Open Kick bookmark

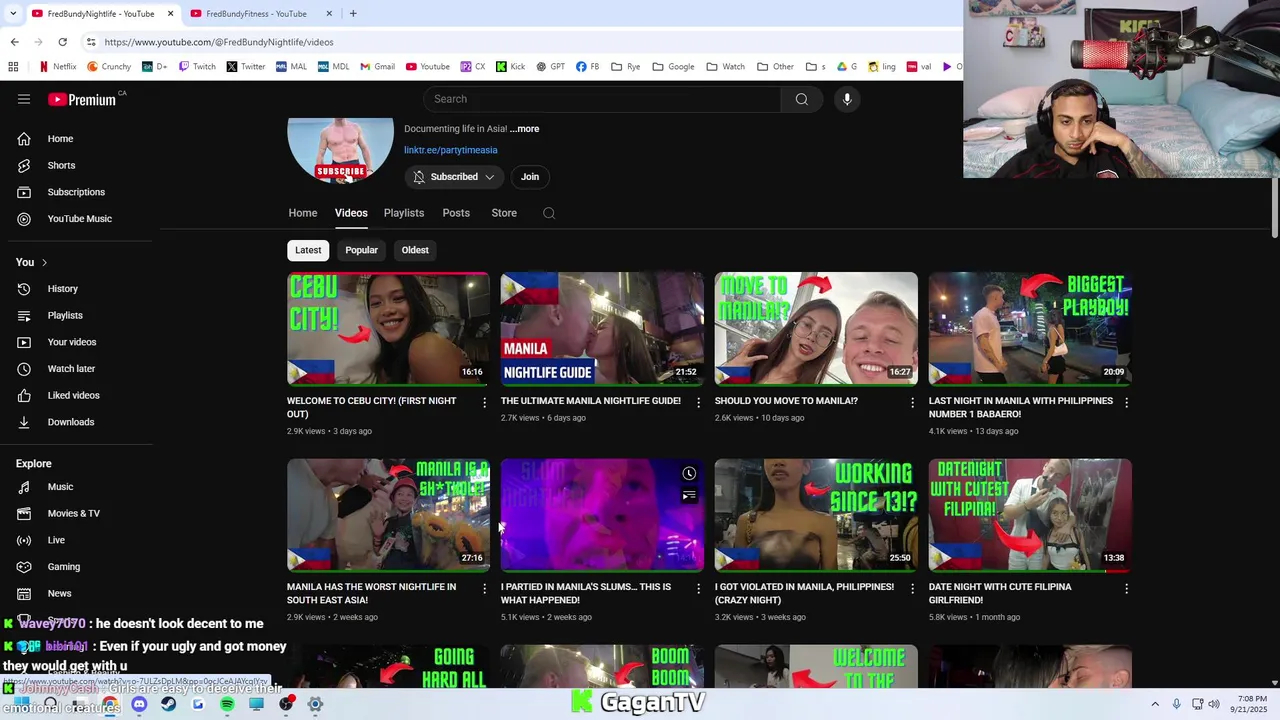click(510, 67)
